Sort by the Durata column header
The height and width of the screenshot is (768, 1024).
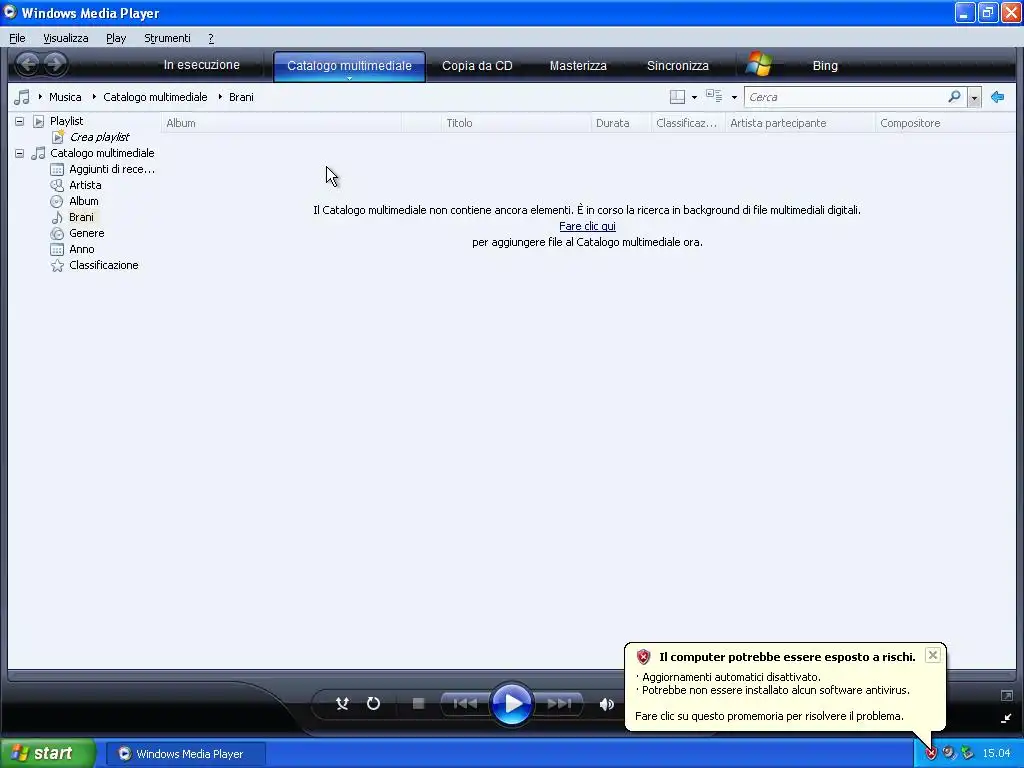click(x=621, y=123)
